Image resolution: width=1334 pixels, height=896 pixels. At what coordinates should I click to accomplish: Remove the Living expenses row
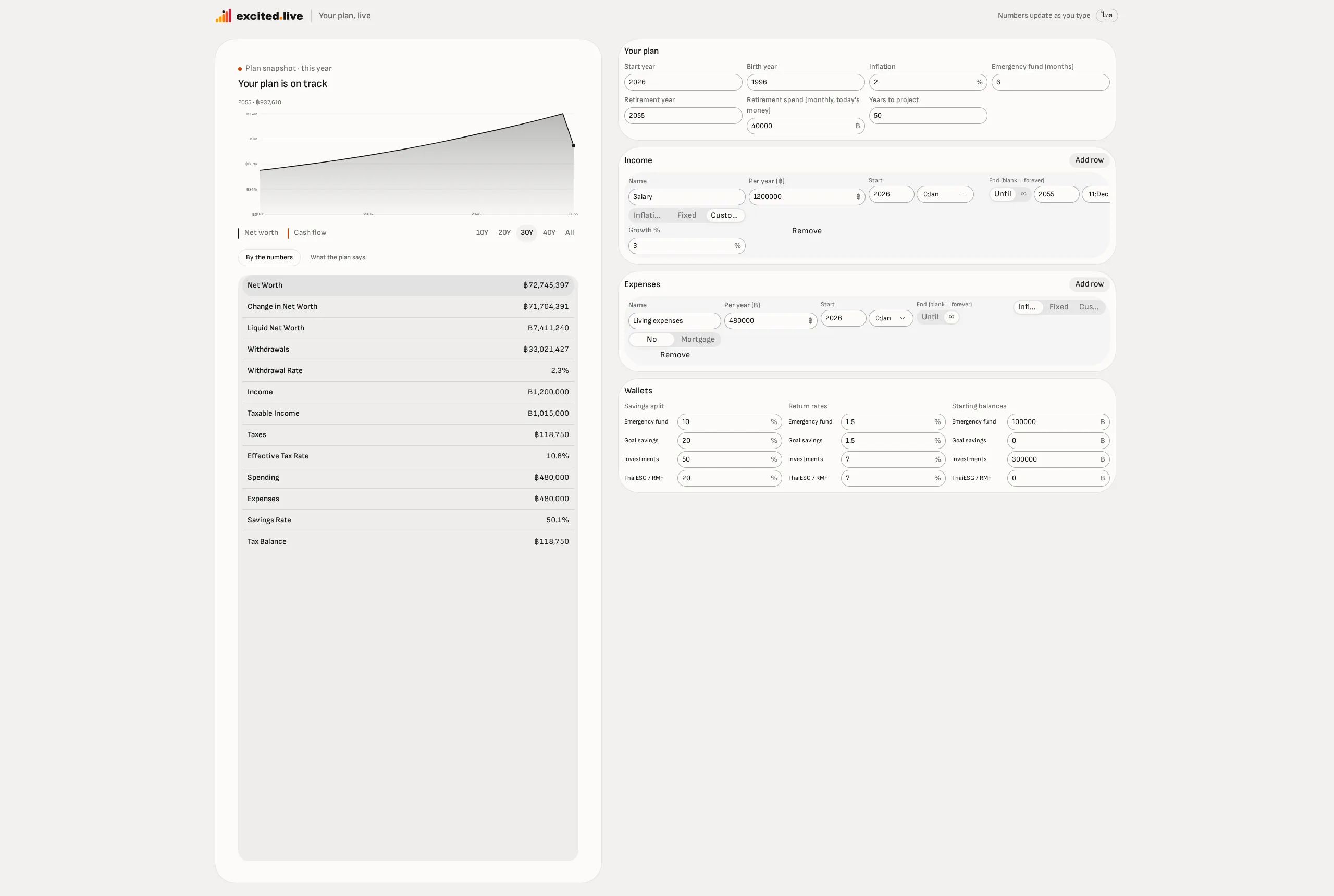674,355
